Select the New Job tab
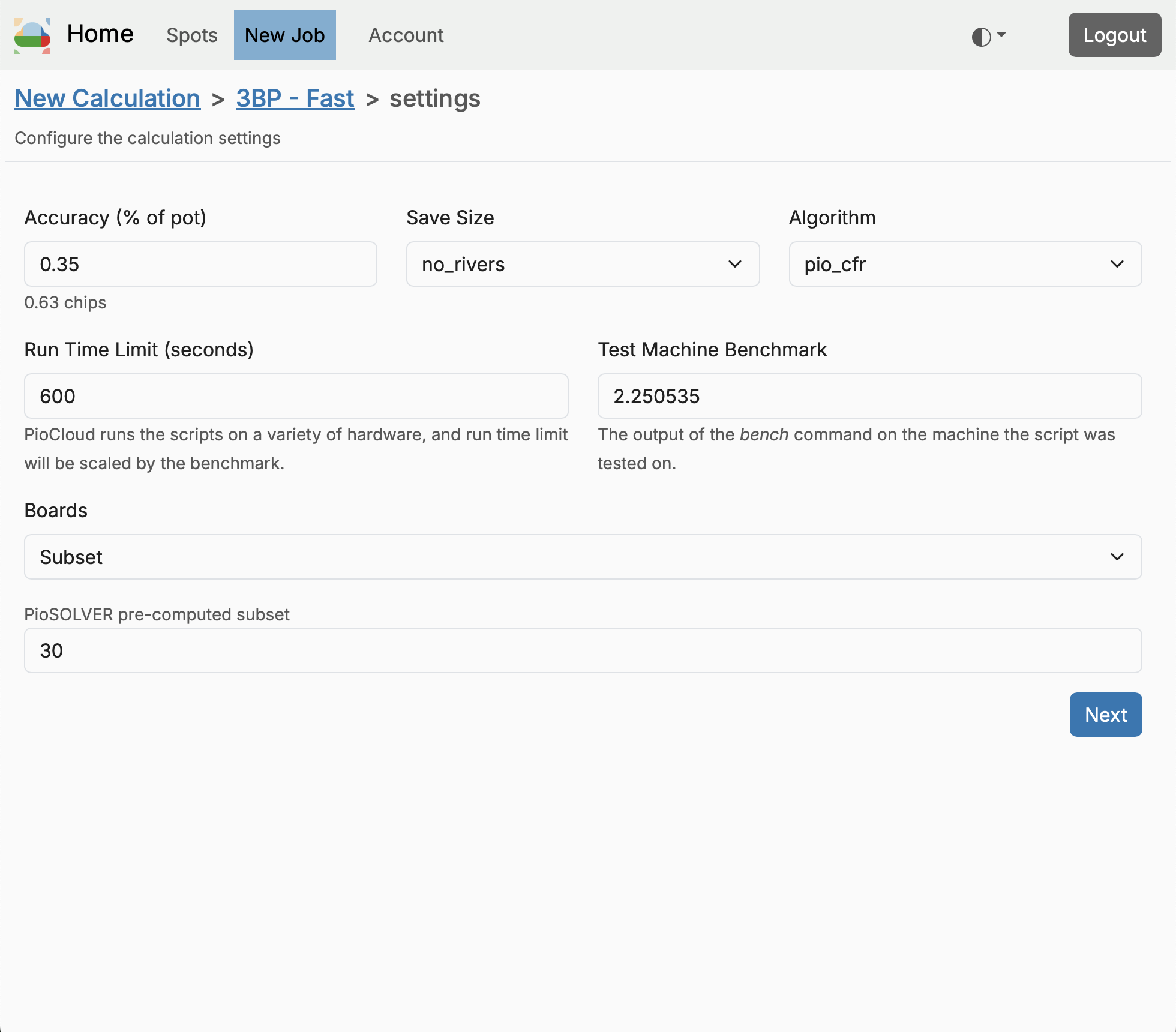1176x1032 pixels. coord(285,35)
